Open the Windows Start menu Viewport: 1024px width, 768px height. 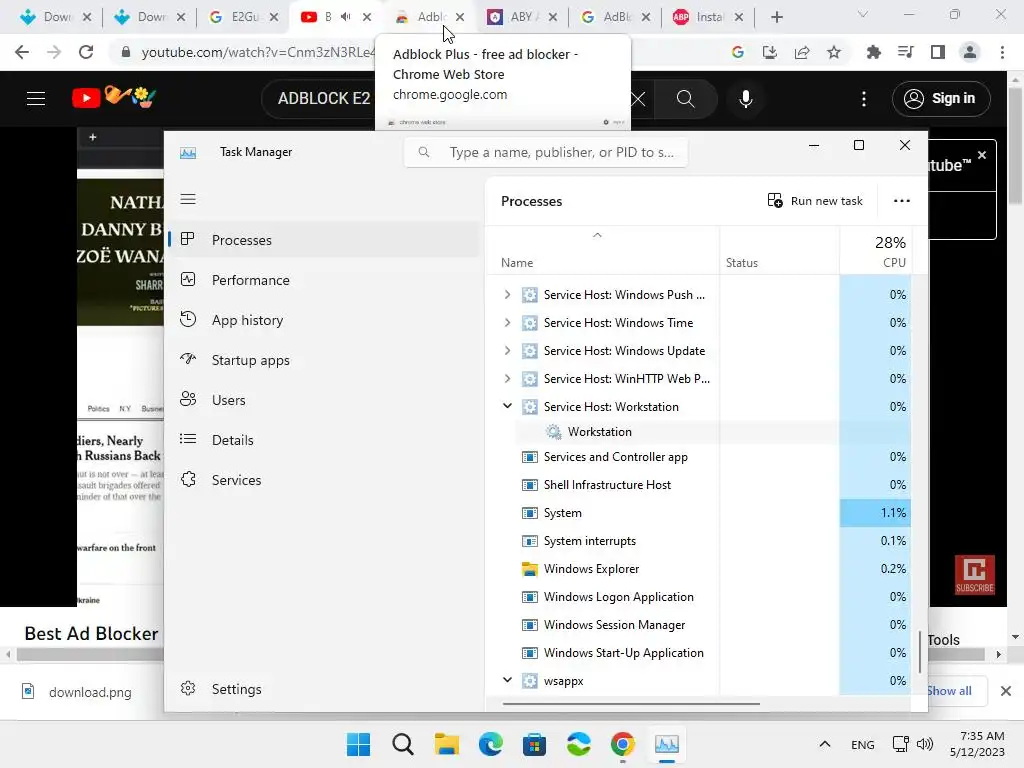coord(358,744)
